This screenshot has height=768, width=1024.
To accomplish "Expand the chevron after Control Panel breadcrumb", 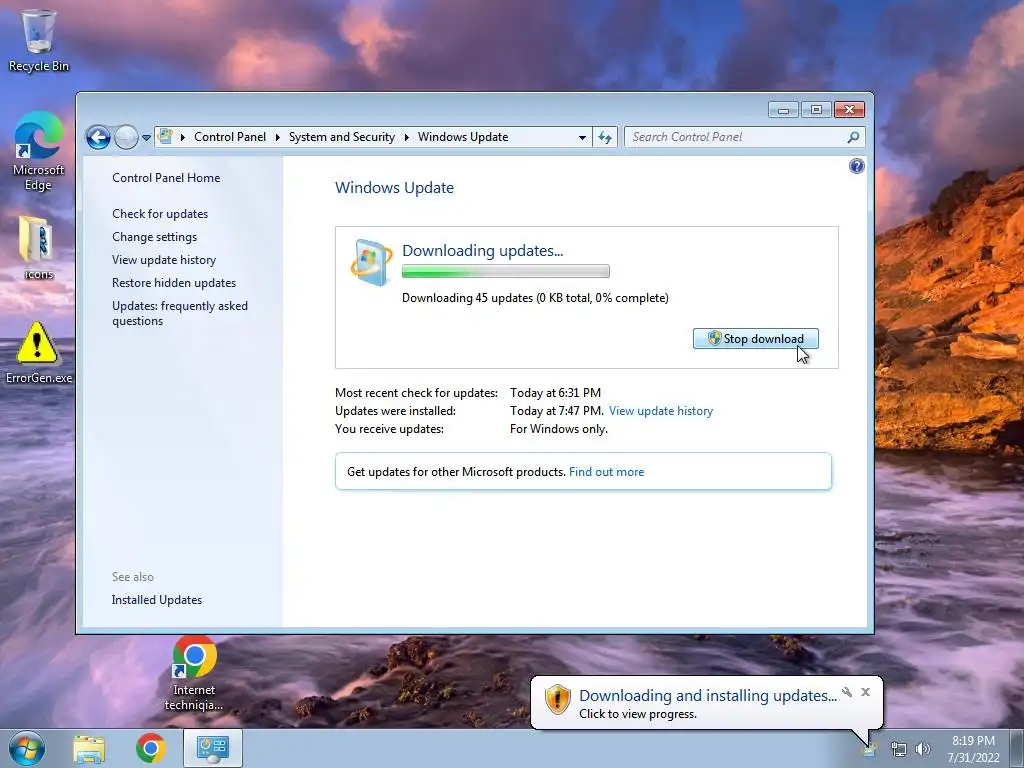I will [x=278, y=137].
